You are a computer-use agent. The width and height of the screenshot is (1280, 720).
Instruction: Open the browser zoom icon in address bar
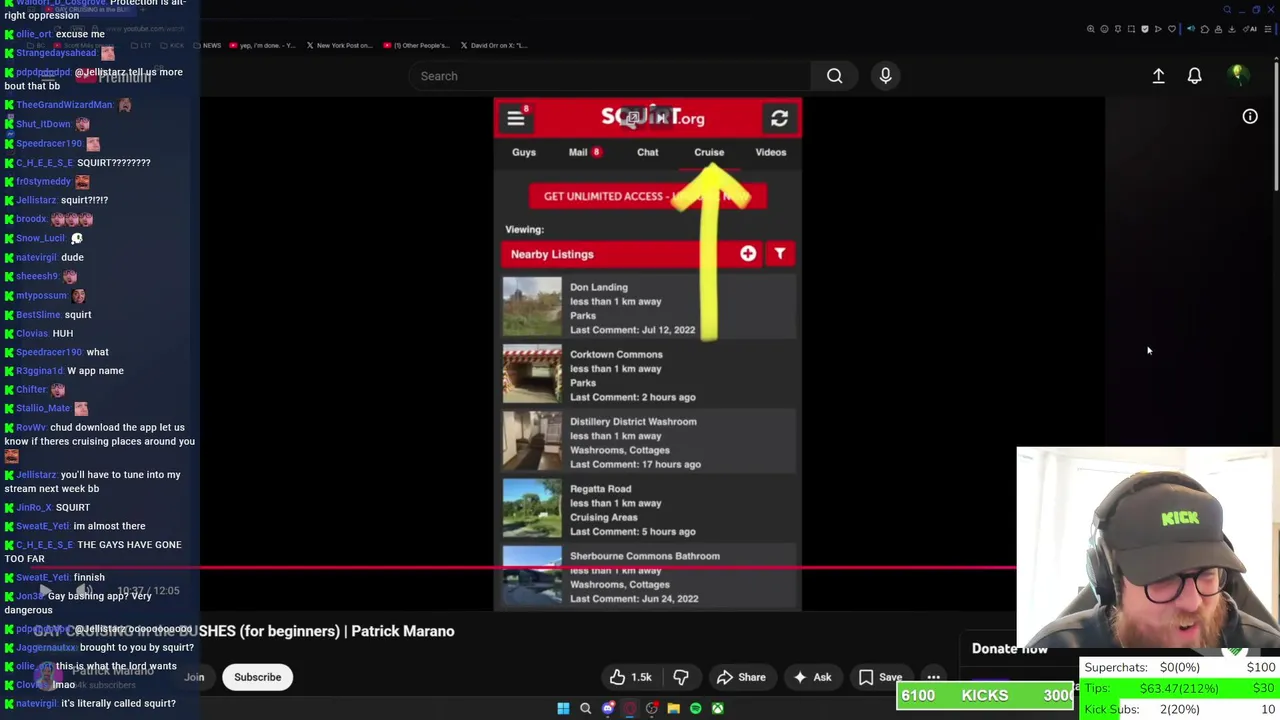coord(1091,29)
